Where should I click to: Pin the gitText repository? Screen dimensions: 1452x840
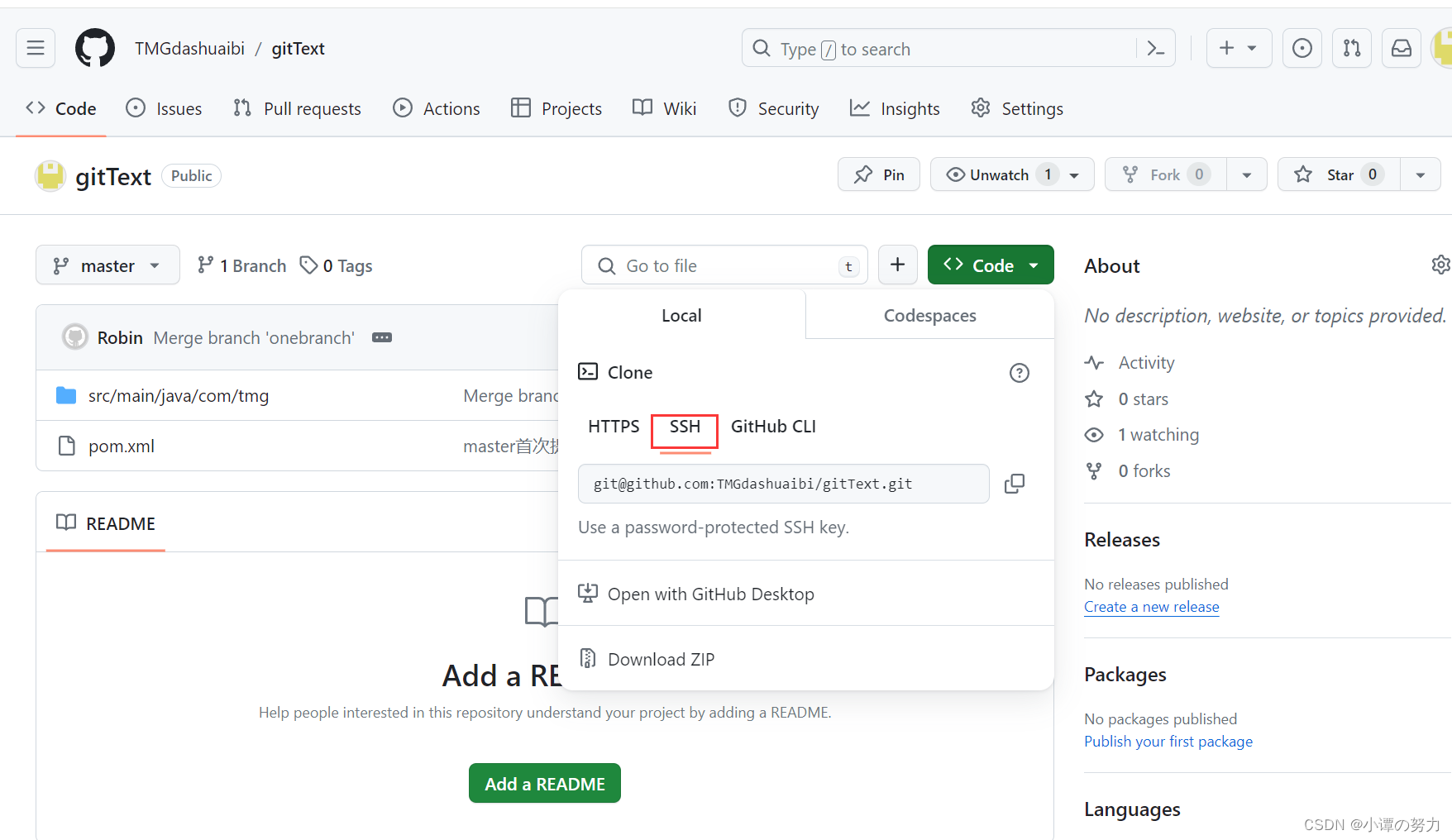pos(879,174)
